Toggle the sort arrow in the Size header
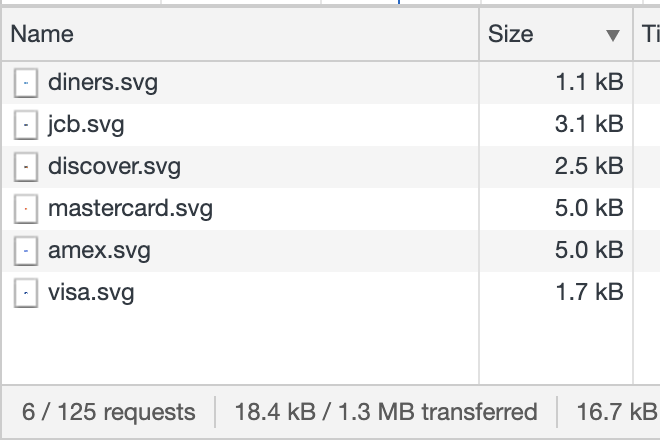The image size is (660, 440). coord(613,35)
